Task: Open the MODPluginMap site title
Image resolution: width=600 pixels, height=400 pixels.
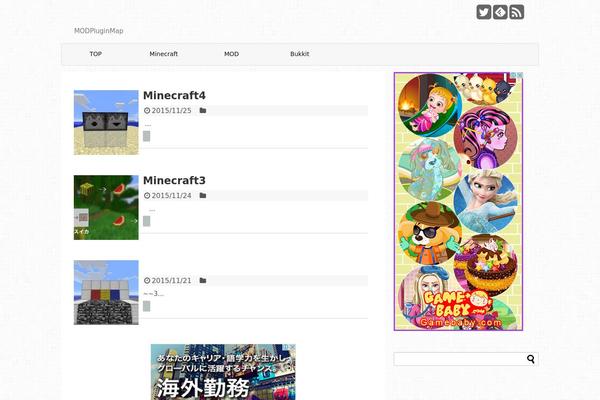Action: 99,31
